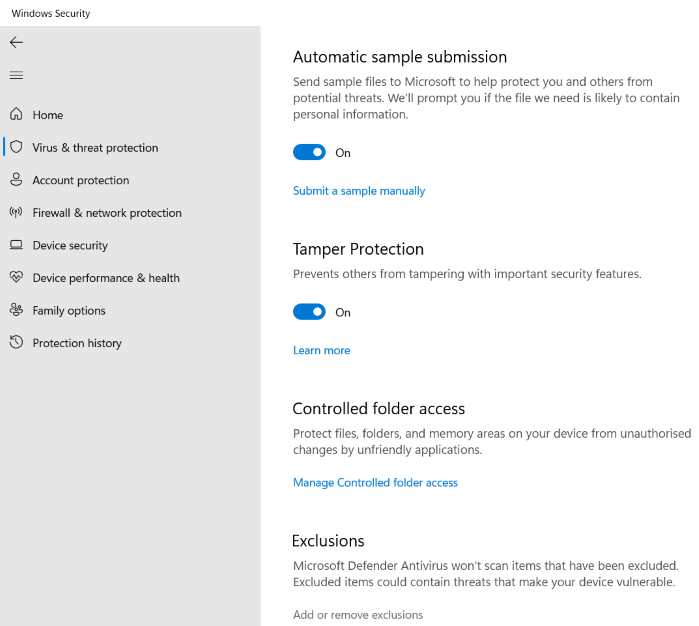Select the Device security laptop icon
The image size is (699, 626).
[16, 245]
